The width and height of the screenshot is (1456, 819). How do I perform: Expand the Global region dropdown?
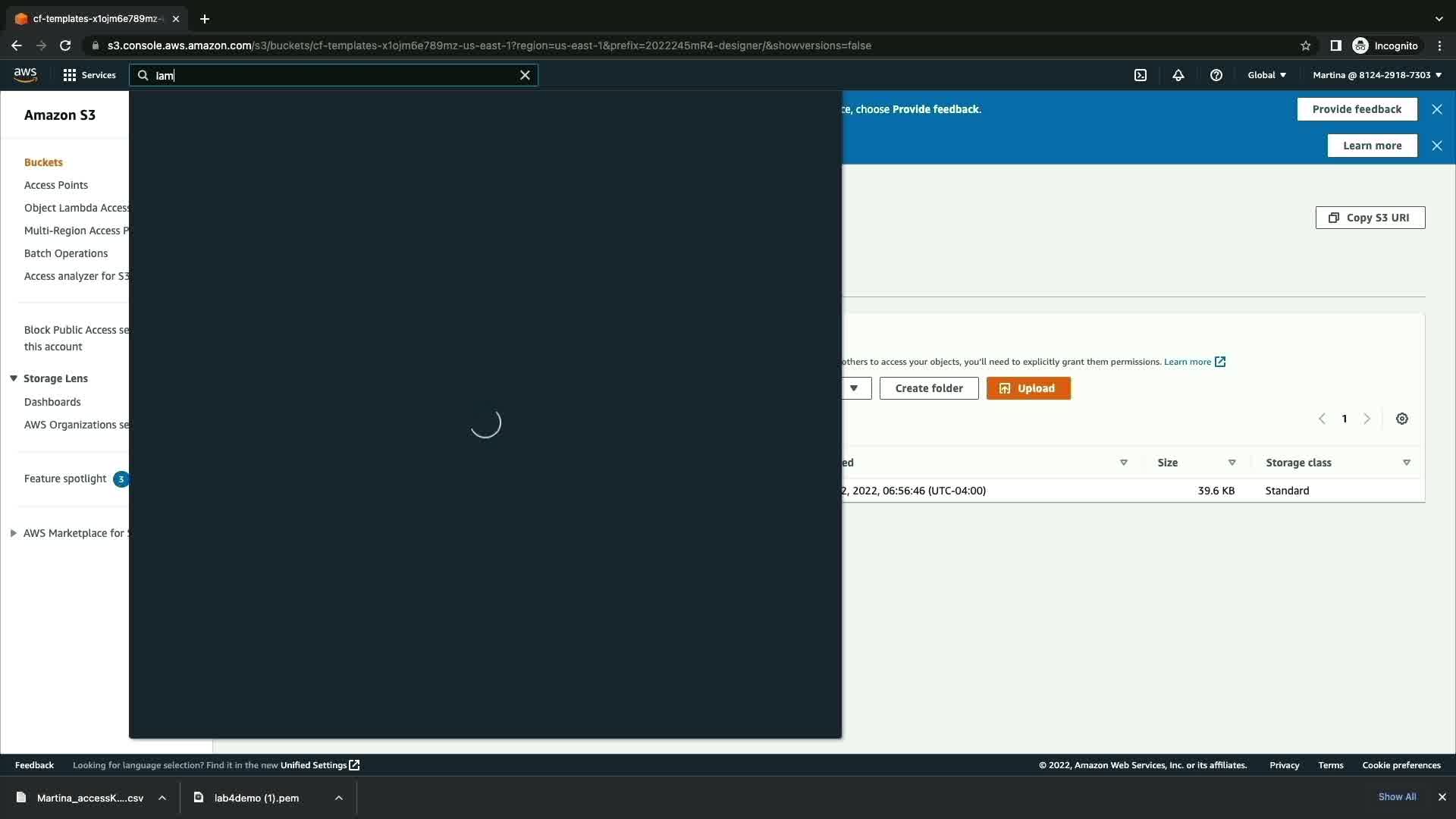(1266, 75)
